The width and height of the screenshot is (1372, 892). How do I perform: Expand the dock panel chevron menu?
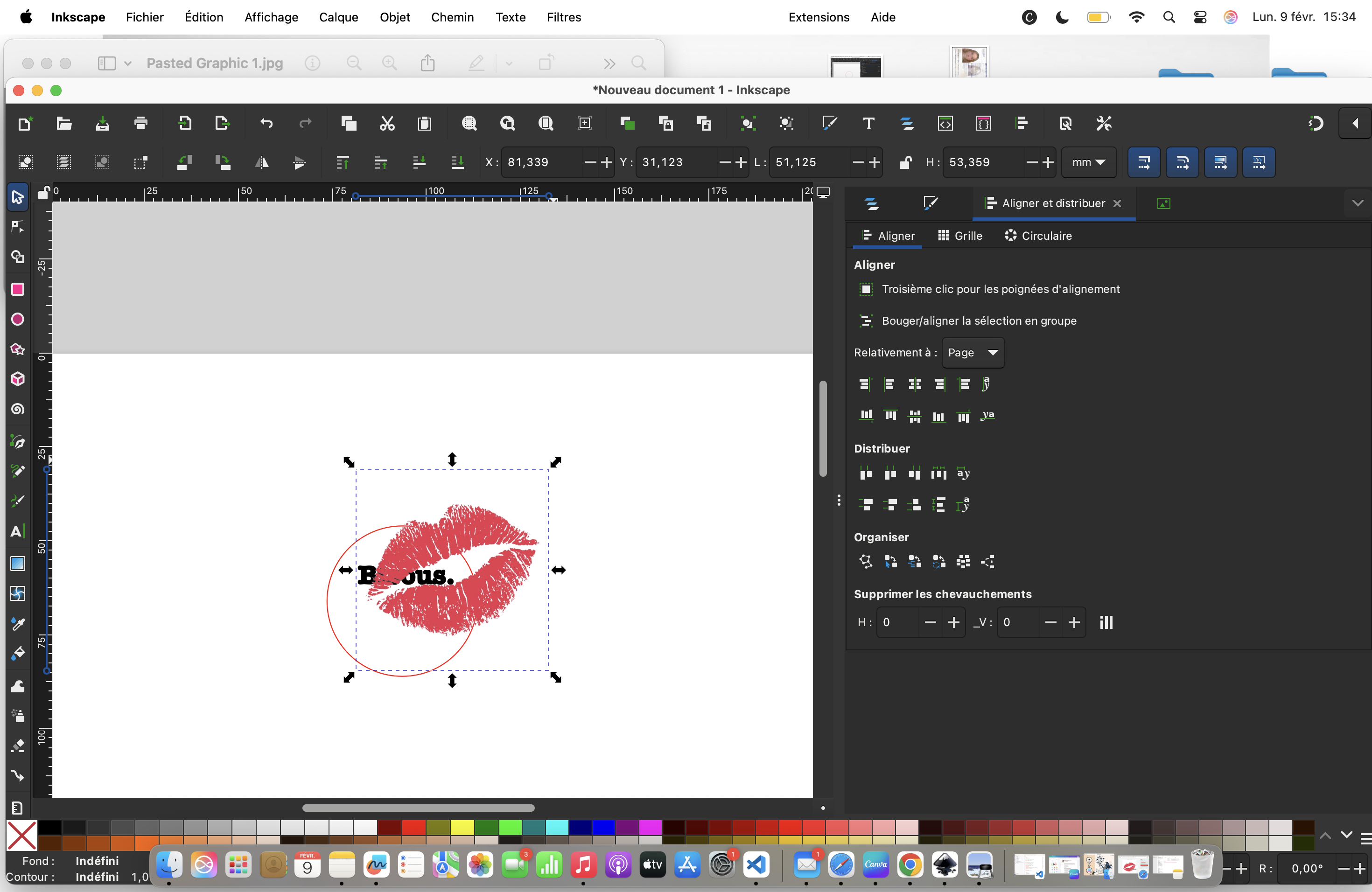pos(1358,203)
